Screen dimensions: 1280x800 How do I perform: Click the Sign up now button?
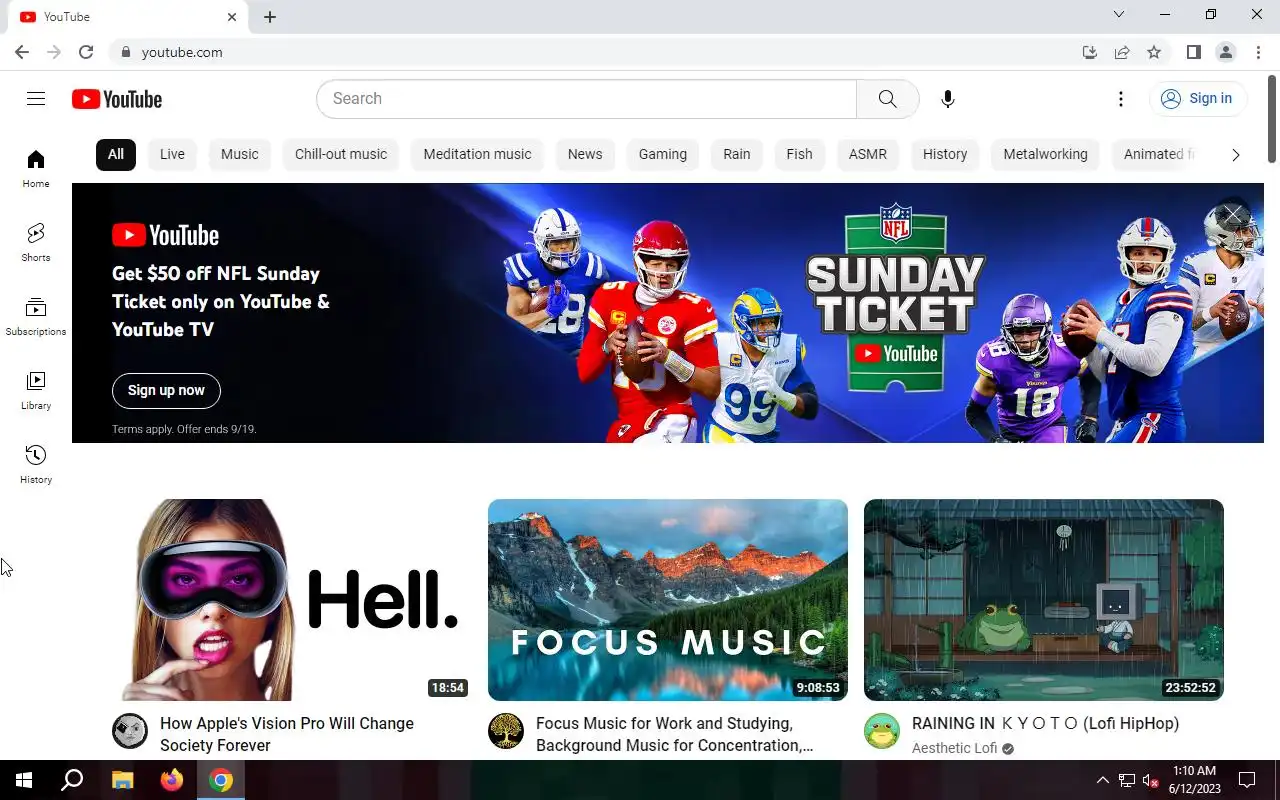[x=166, y=390]
